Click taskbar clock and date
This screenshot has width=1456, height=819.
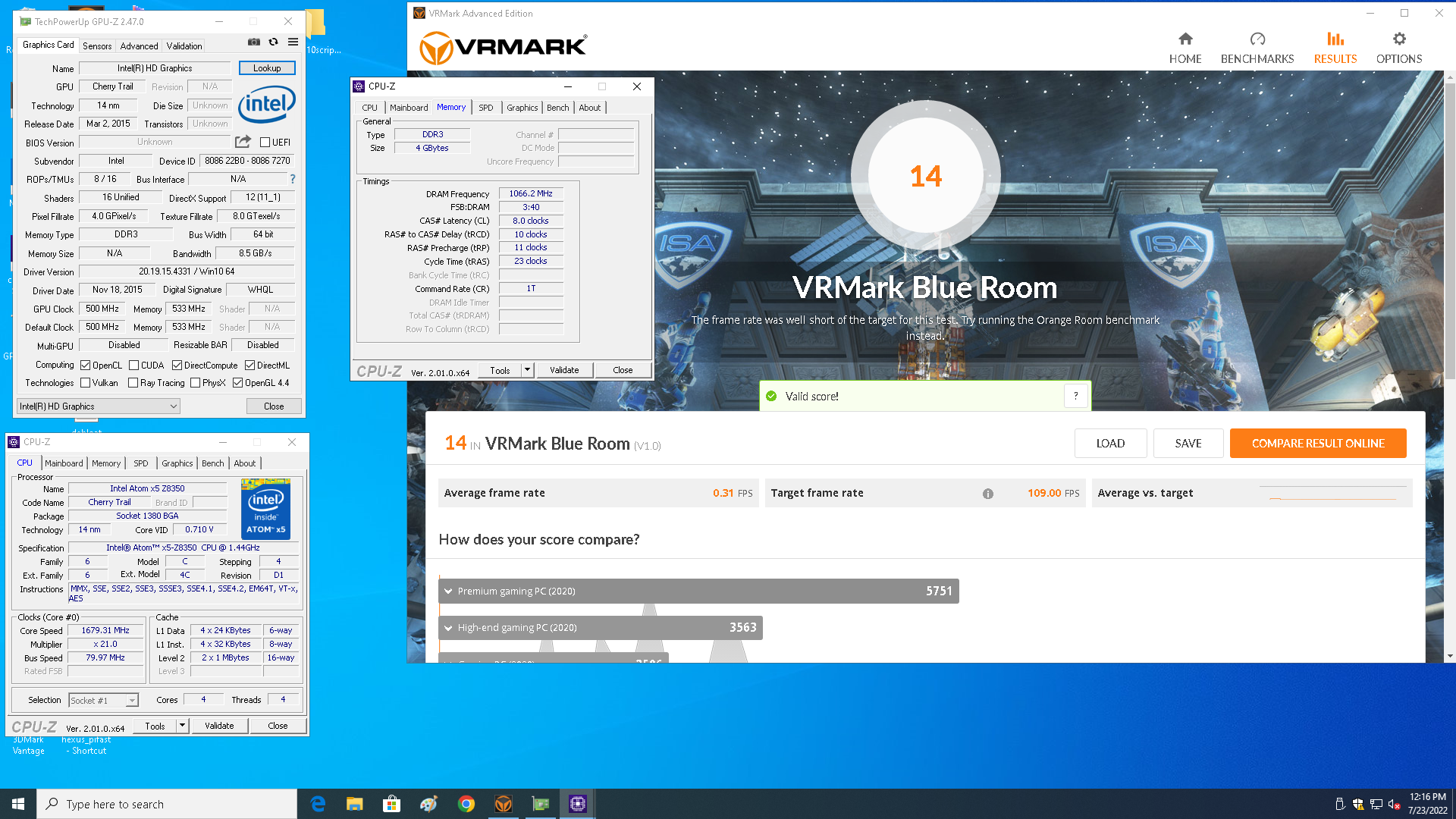tap(1427, 804)
